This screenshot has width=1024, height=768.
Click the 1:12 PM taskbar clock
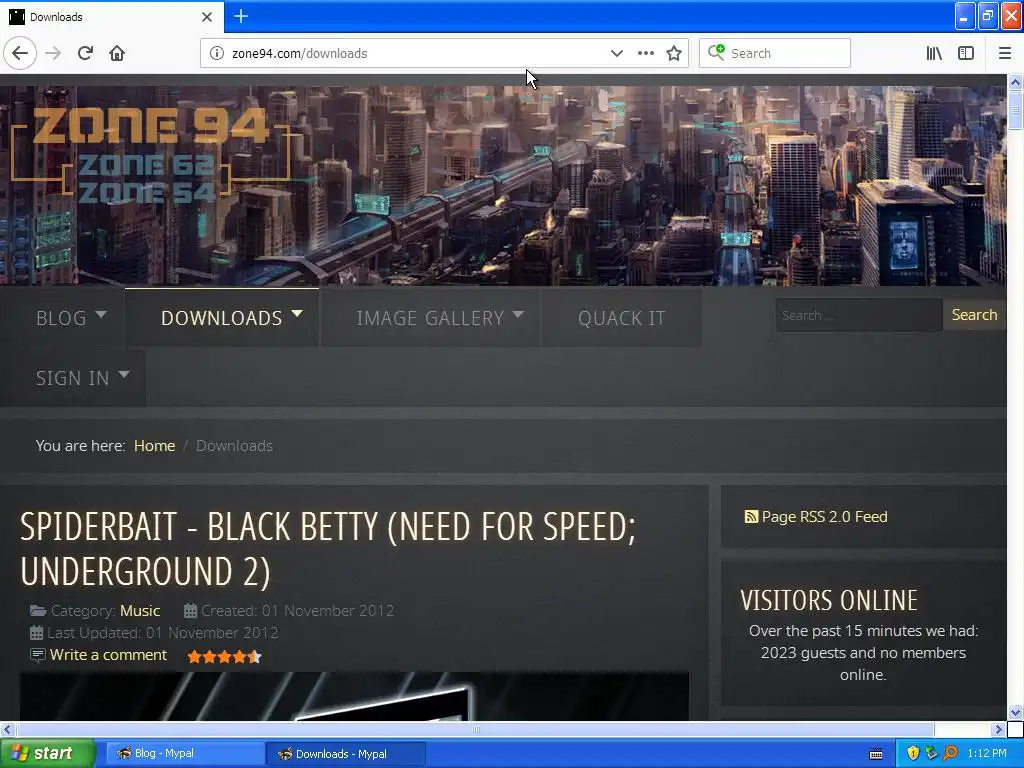click(987, 754)
